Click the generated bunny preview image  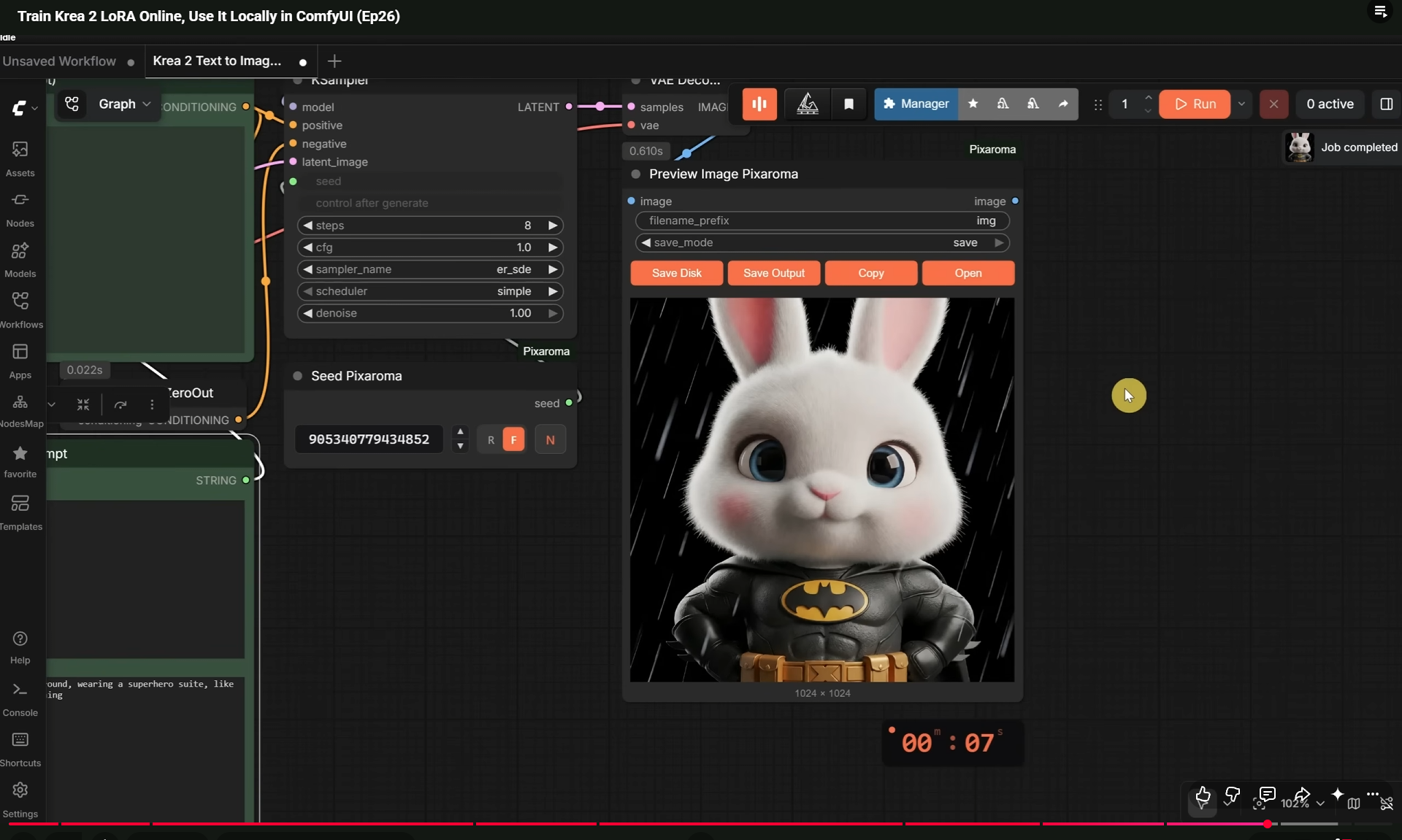tap(822, 490)
